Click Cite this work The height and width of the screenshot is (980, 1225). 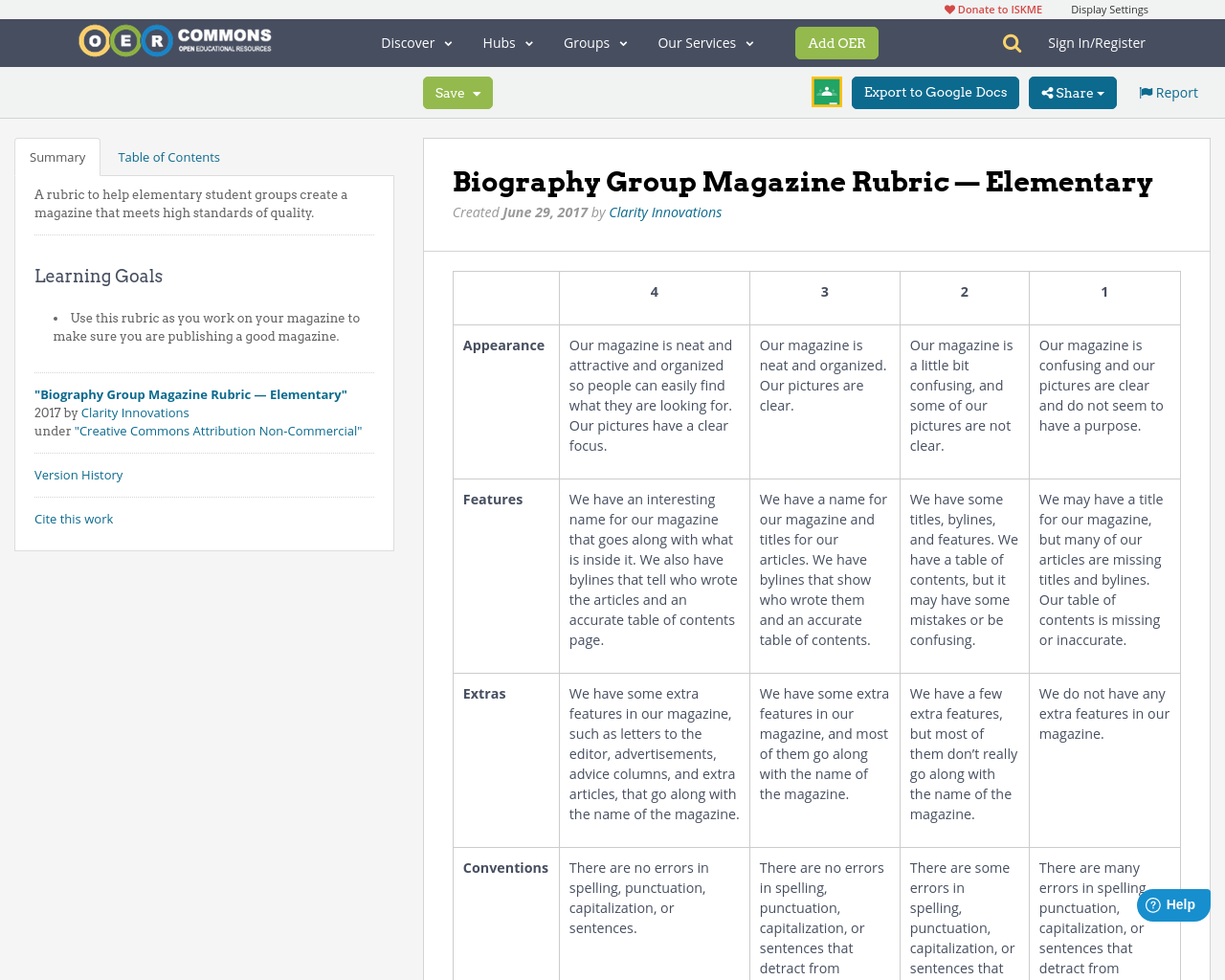pos(74,518)
